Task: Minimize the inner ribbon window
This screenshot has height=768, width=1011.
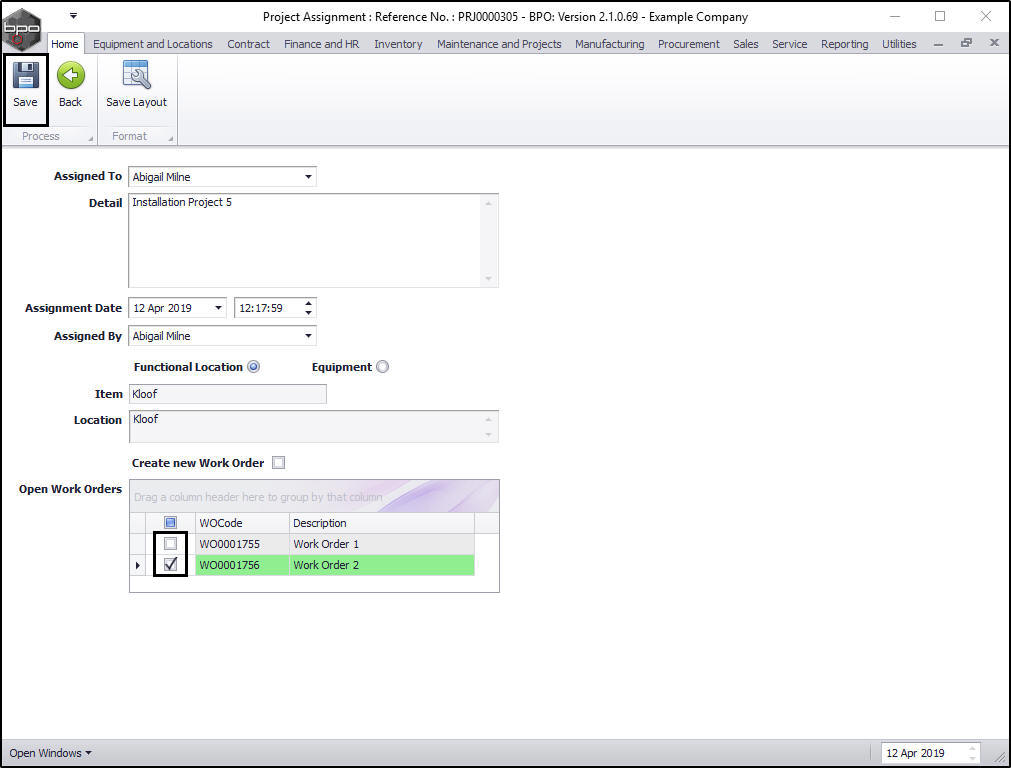Action: [x=938, y=44]
